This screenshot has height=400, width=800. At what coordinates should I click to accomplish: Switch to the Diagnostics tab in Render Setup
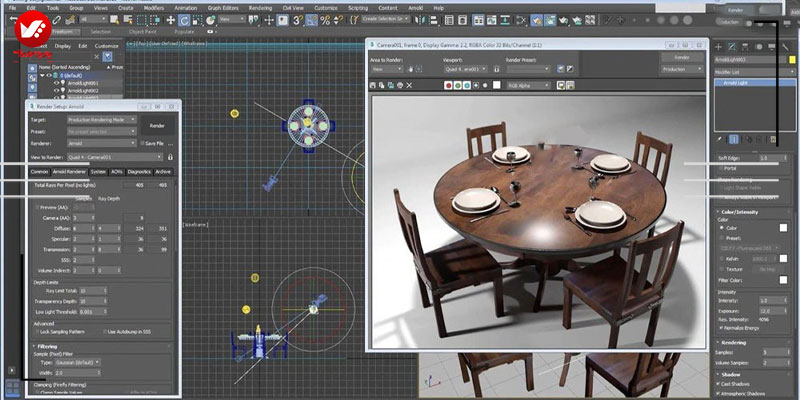click(x=139, y=172)
